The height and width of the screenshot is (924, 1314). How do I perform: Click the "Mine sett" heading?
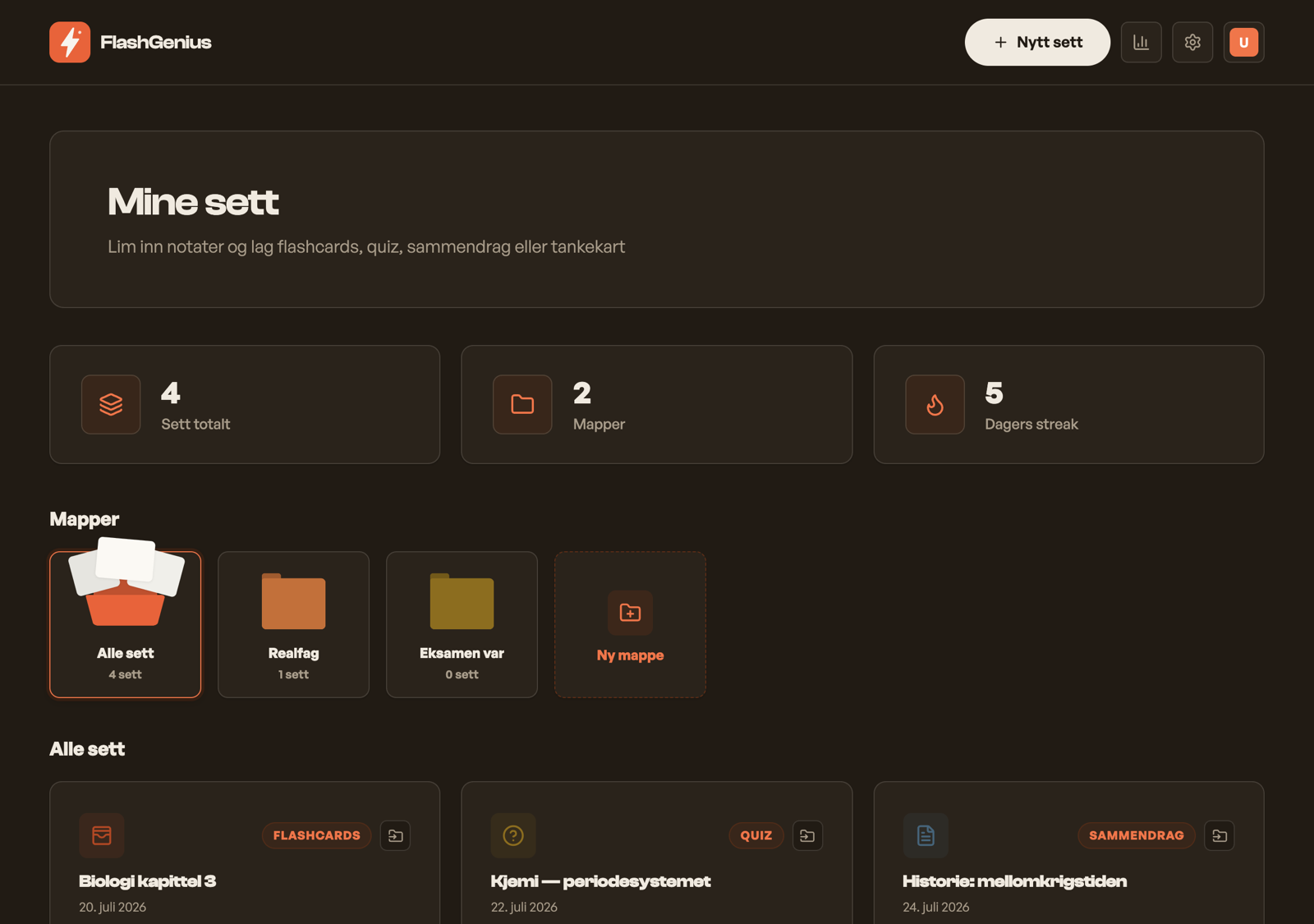tap(193, 202)
